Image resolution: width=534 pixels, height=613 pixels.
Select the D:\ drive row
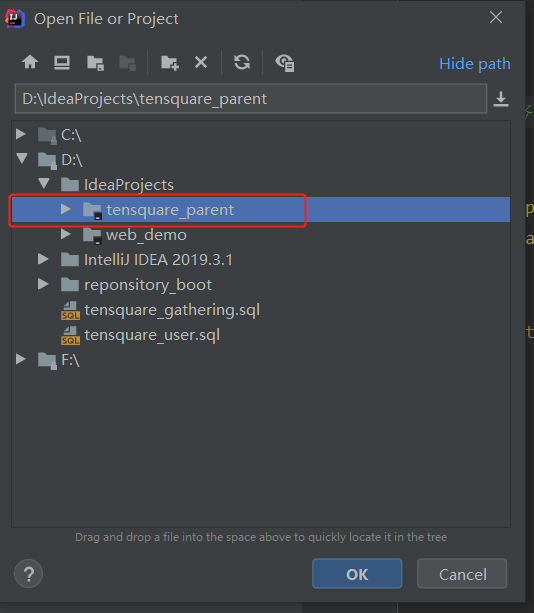(x=261, y=160)
